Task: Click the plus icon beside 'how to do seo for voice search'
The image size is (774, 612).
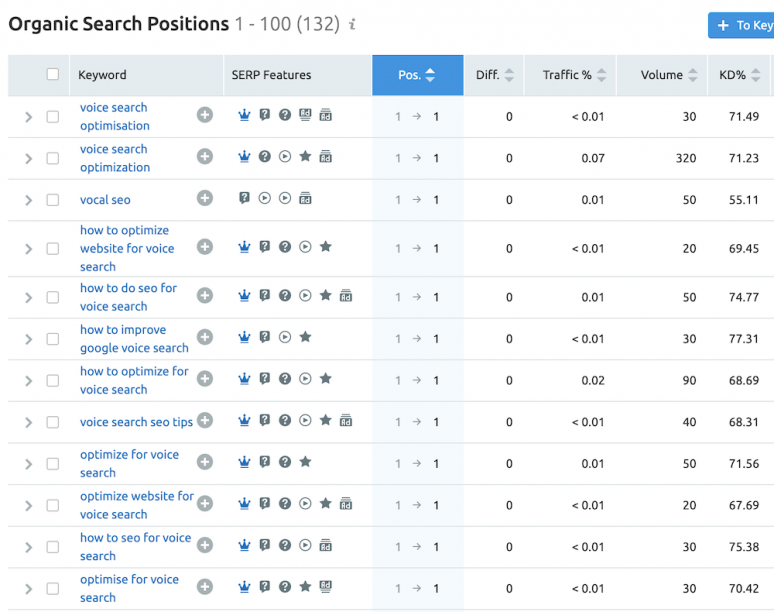Action: point(205,296)
